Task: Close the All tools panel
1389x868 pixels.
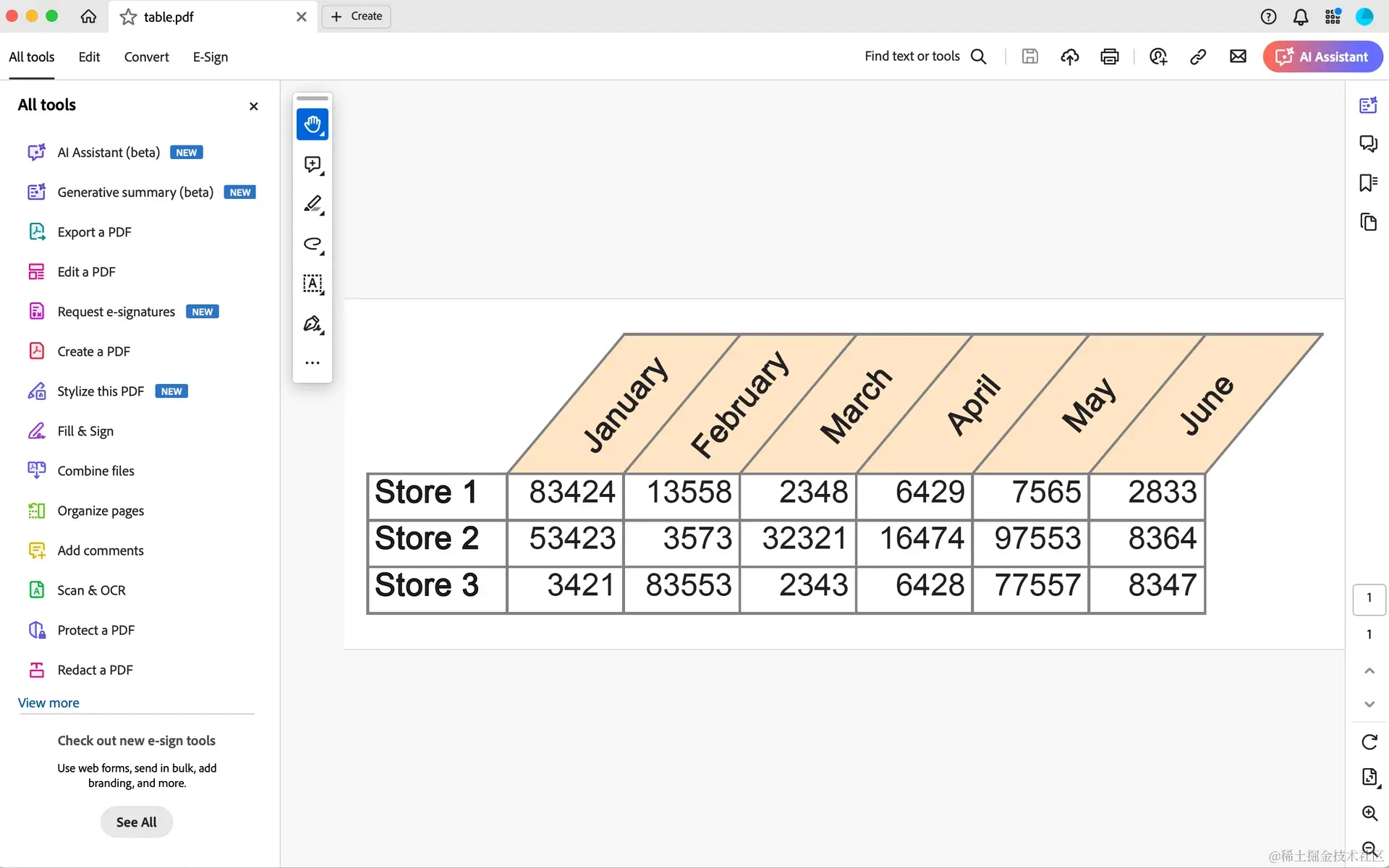Action: pyautogui.click(x=253, y=106)
